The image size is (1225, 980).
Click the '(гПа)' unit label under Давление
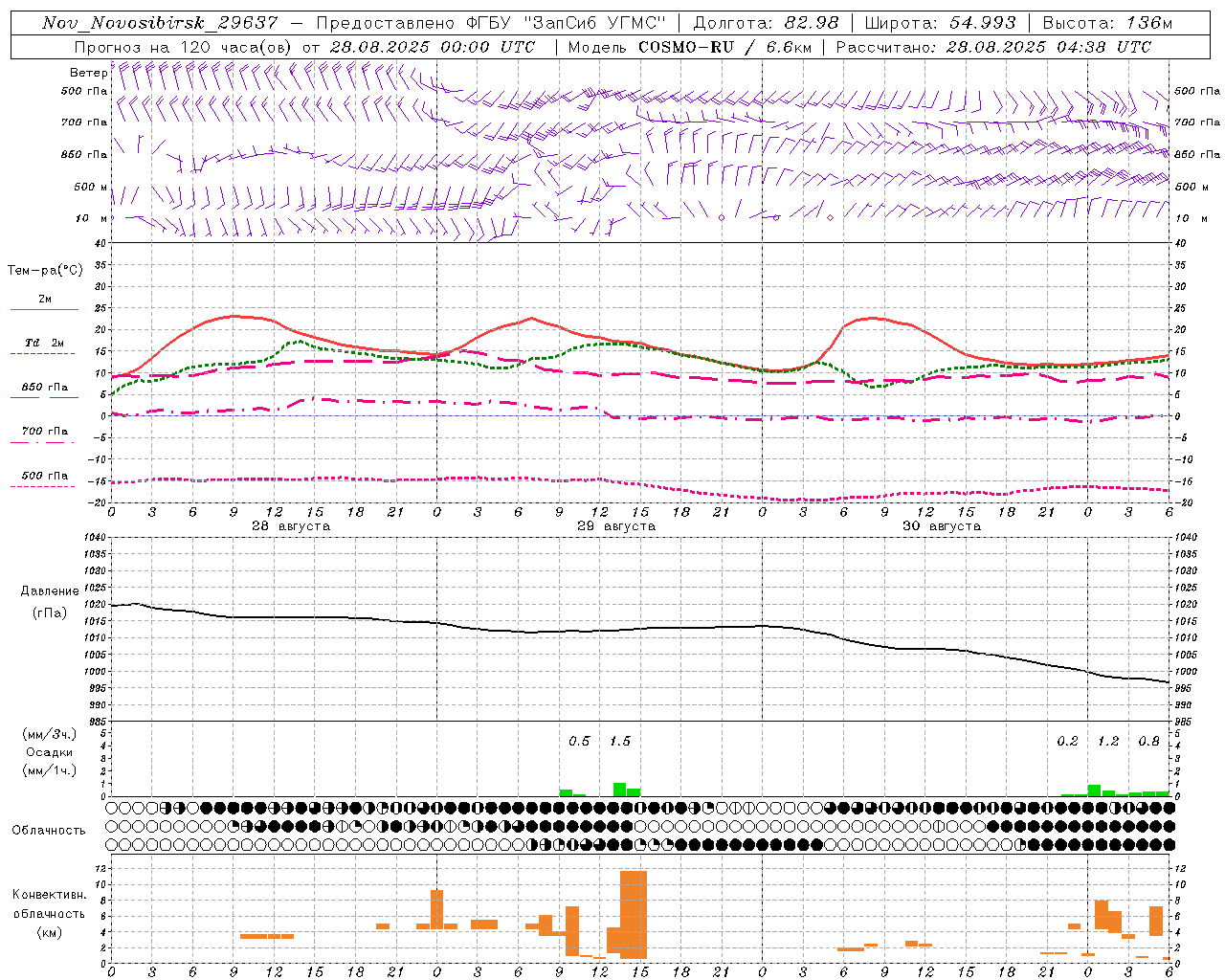[50, 612]
